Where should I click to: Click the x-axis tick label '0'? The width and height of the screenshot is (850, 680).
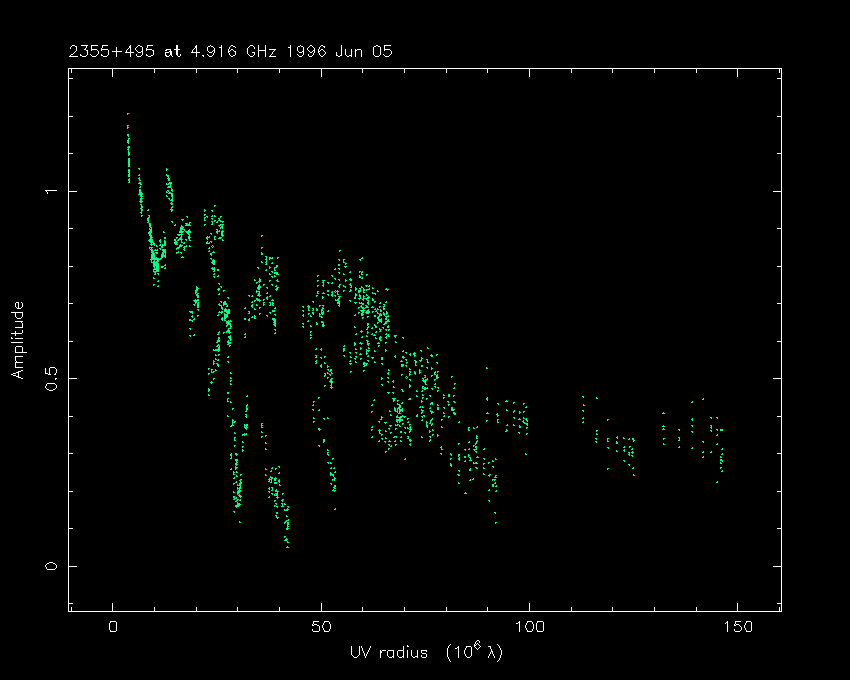coord(113,627)
